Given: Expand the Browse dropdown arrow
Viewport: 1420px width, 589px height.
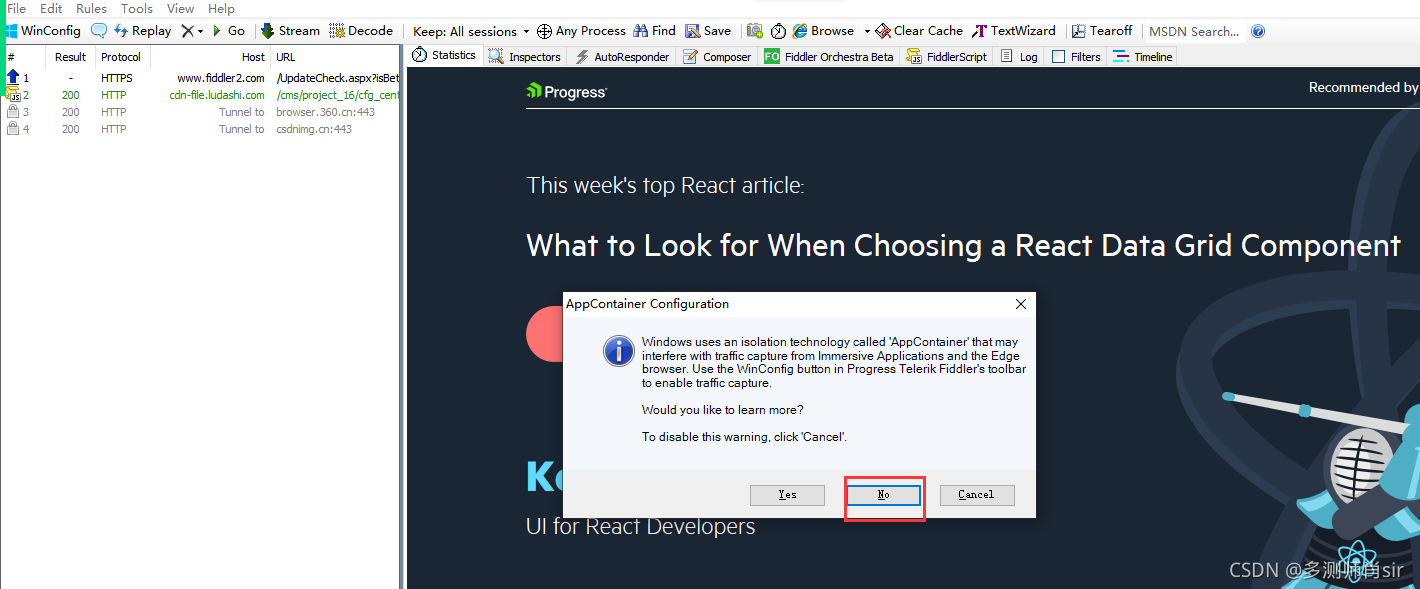Looking at the screenshot, I should click(867, 31).
